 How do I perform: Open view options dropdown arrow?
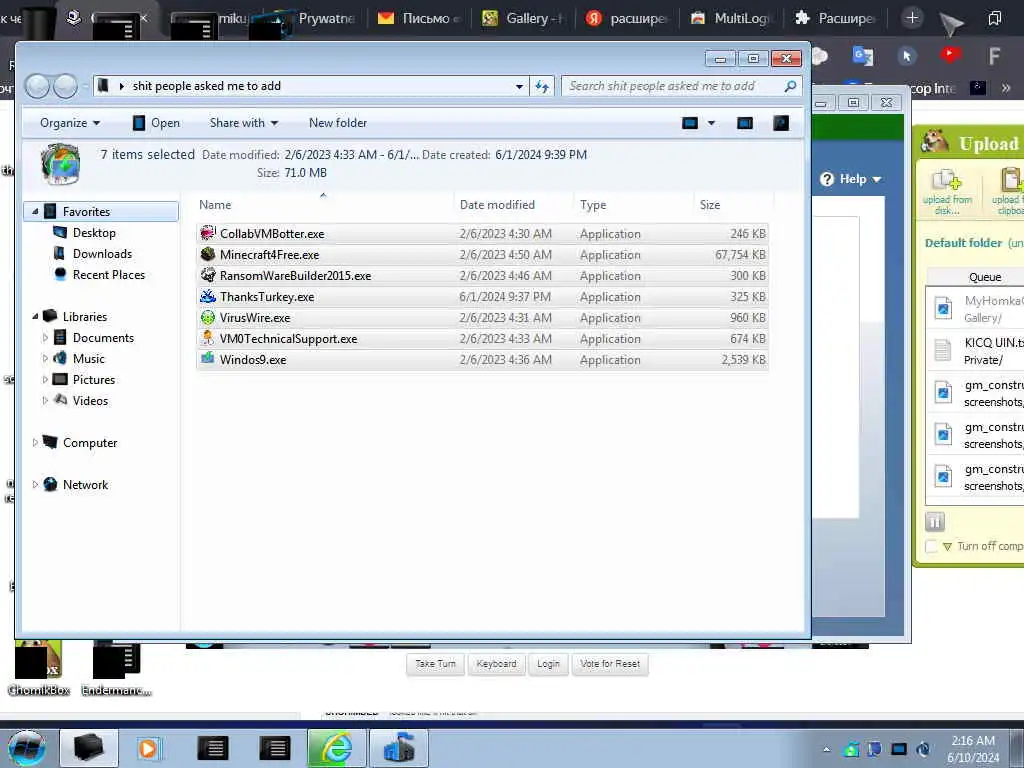coord(711,123)
